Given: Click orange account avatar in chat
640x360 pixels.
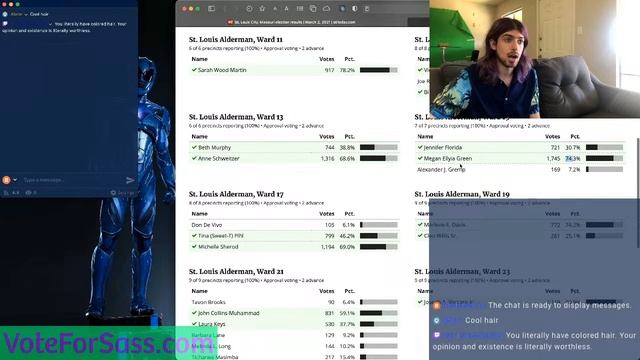Looking at the screenshot, I should click(x=6, y=180).
